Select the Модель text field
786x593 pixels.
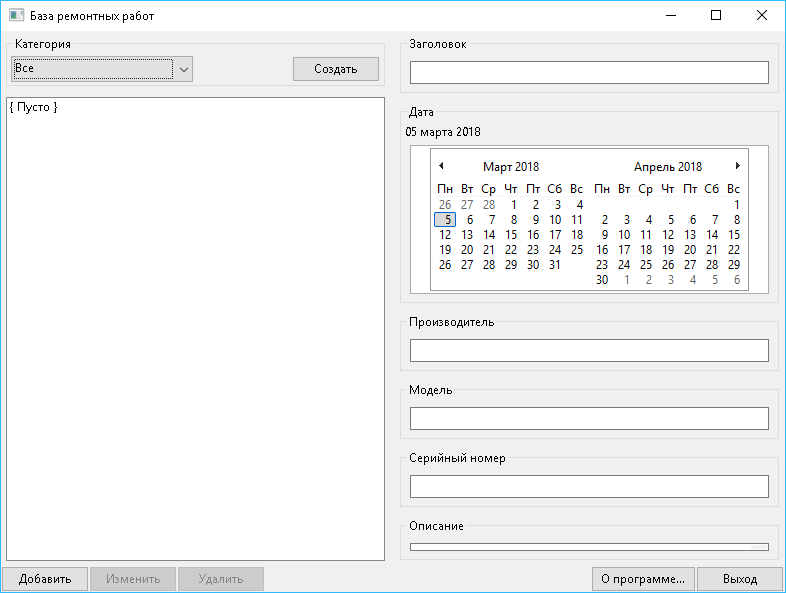pos(588,418)
